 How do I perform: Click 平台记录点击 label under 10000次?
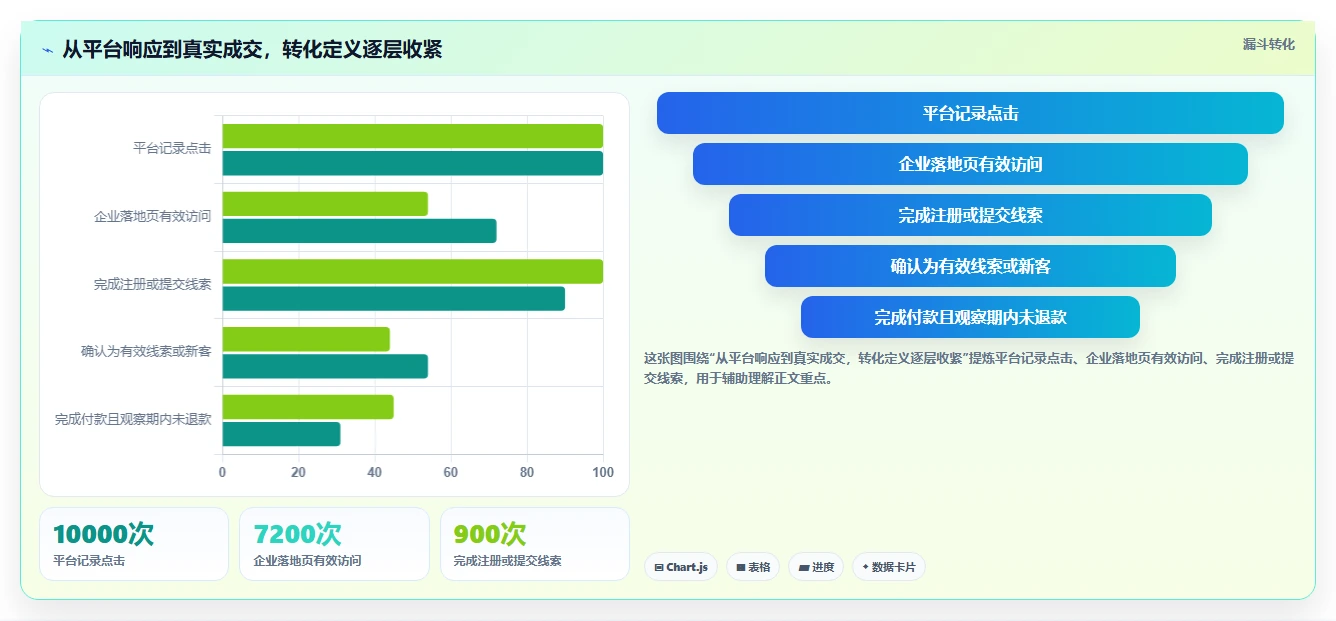tap(89, 561)
